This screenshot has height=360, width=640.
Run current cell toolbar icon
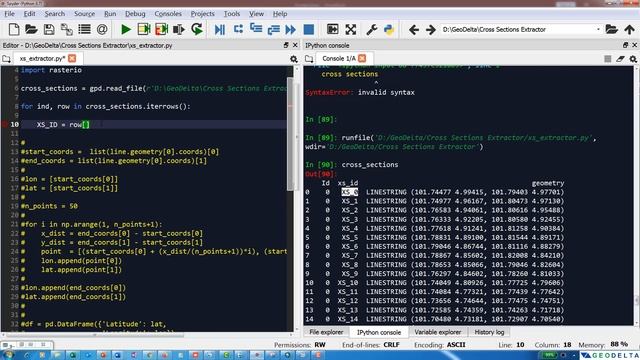click(144, 29)
